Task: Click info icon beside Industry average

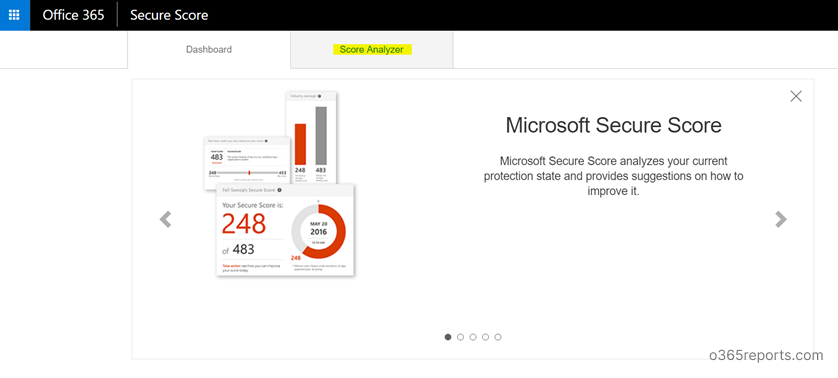Action: coord(320,96)
